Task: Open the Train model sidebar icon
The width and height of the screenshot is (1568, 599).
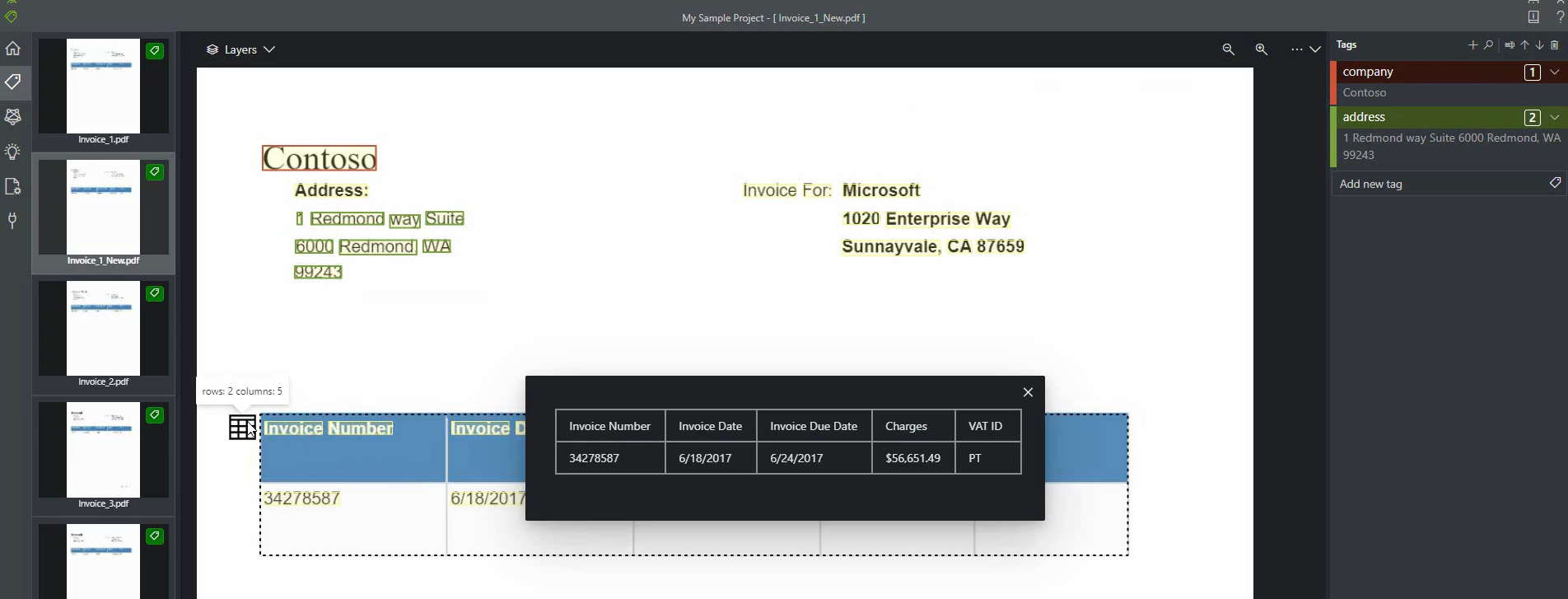Action: coord(13,117)
